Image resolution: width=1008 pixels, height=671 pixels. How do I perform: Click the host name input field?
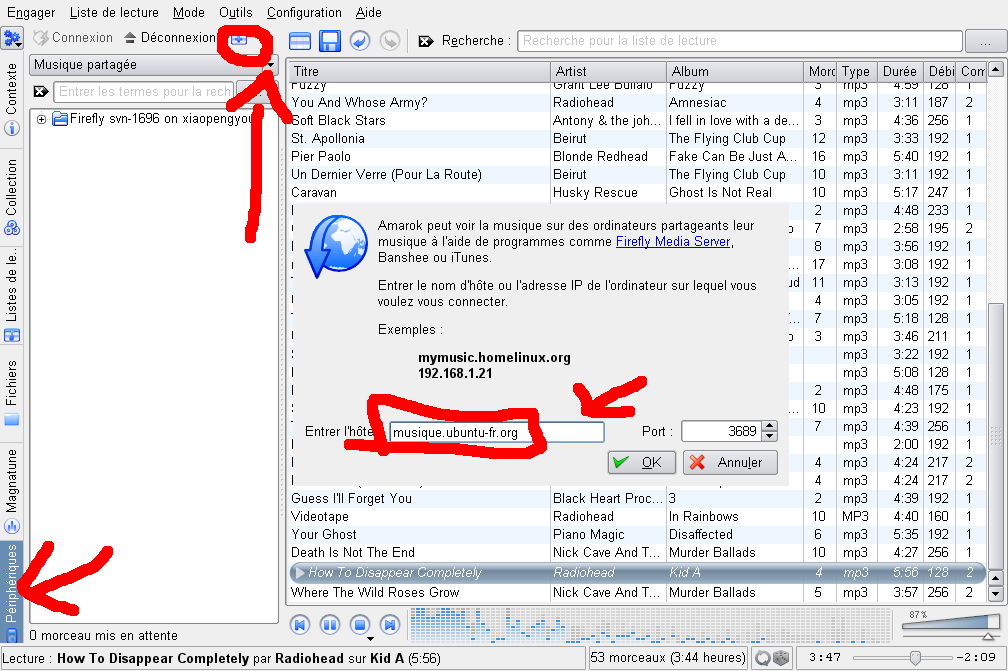pos(497,433)
